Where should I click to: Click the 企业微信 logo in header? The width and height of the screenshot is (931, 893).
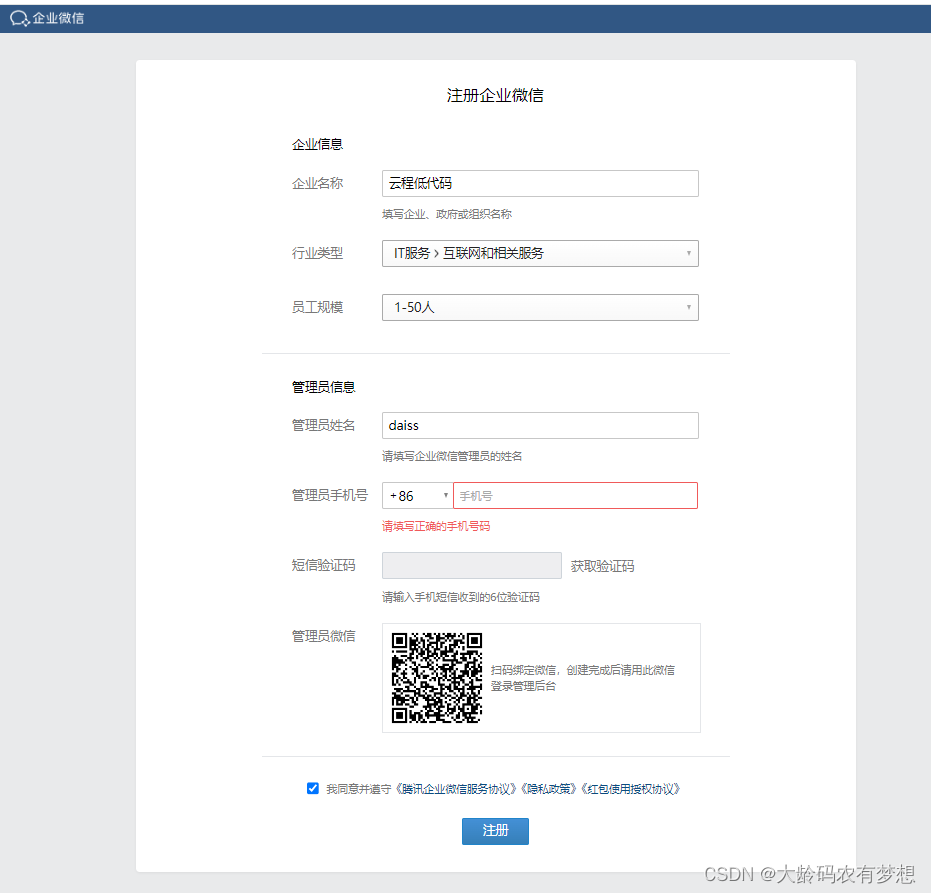point(48,18)
